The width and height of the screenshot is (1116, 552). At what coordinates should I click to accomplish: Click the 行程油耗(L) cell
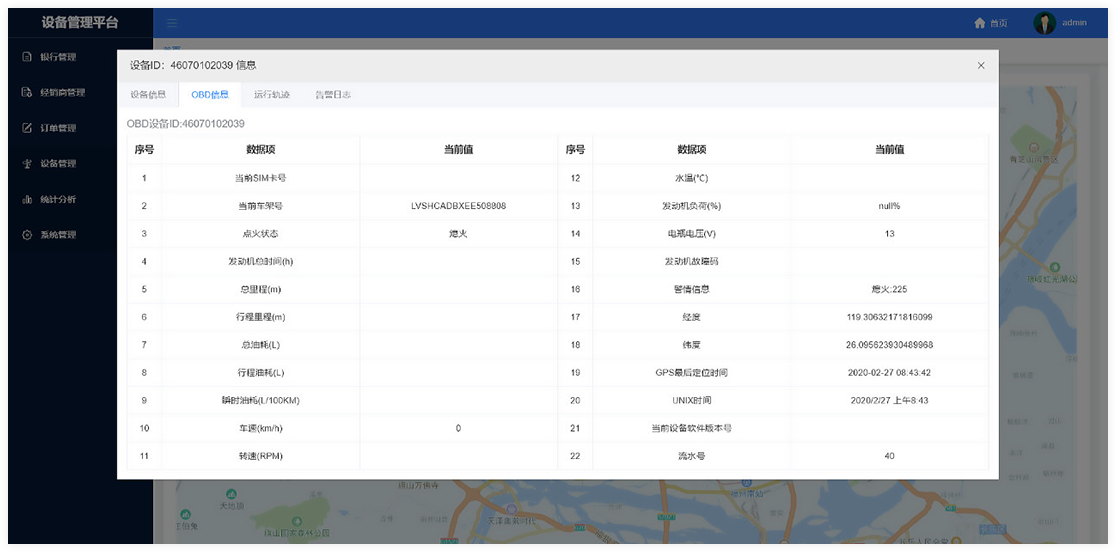tap(260, 372)
